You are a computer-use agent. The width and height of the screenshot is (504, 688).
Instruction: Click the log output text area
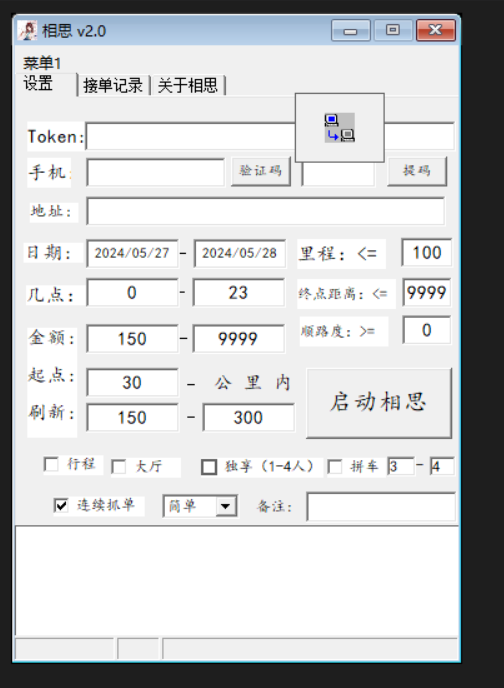pos(237,581)
